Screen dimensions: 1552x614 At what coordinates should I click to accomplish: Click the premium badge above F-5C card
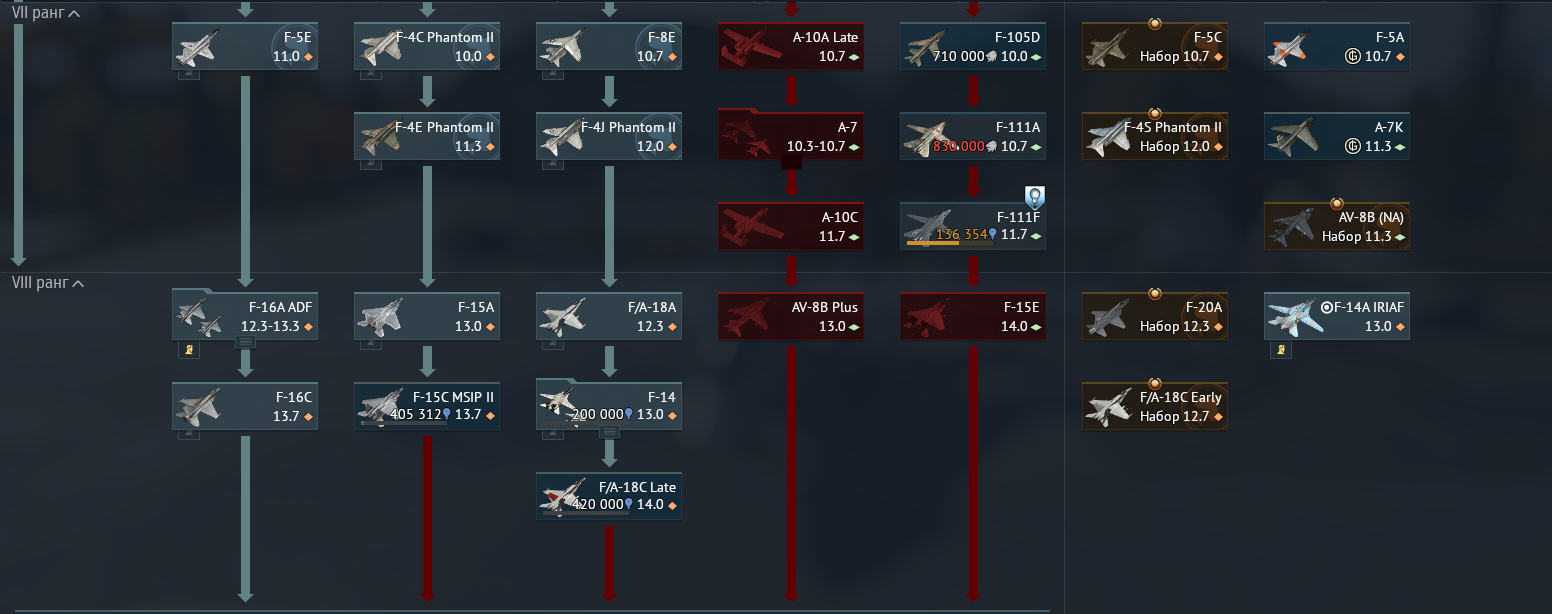click(x=1155, y=23)
